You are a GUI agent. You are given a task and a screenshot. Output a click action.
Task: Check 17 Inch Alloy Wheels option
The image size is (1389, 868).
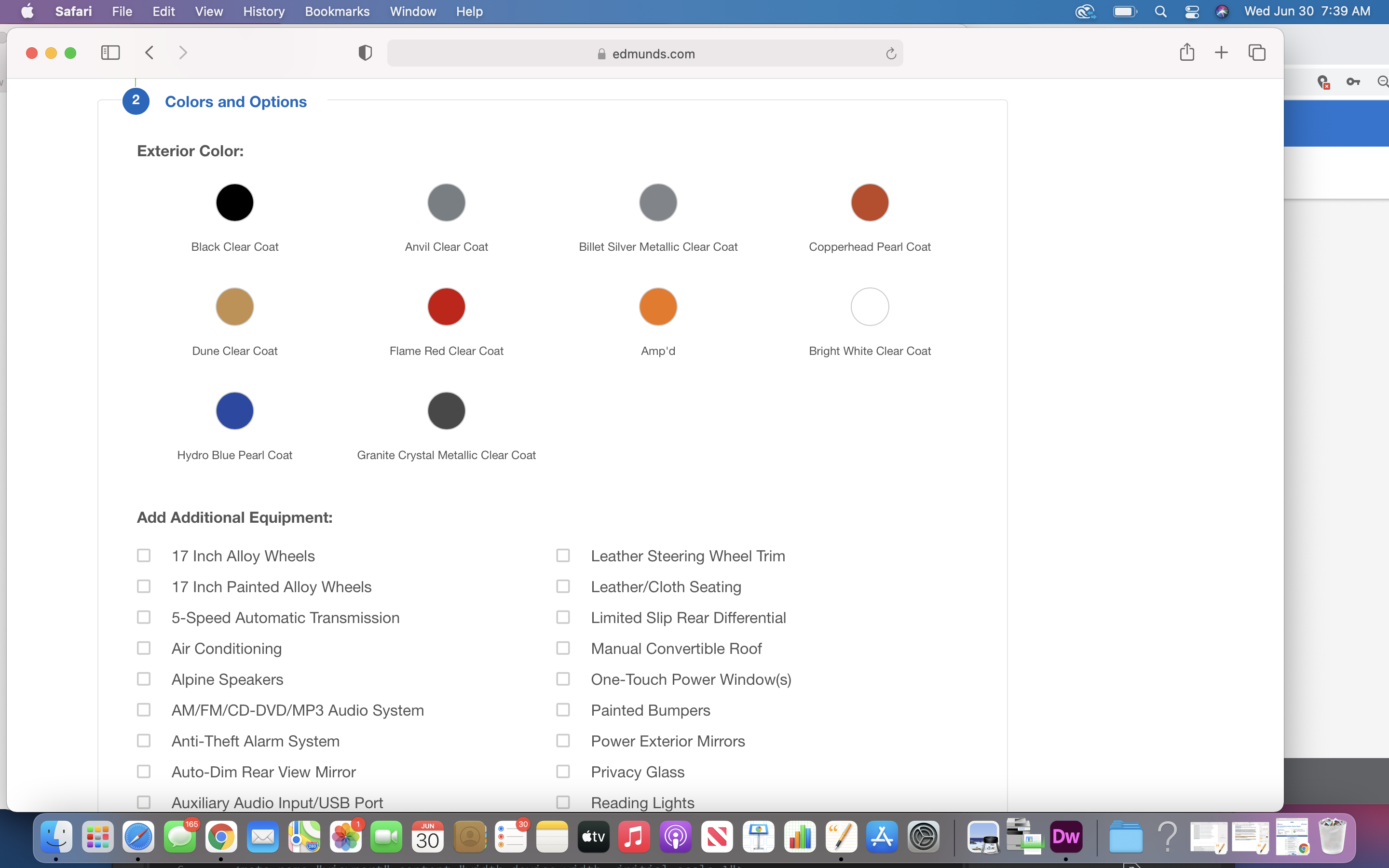point(144,555)
